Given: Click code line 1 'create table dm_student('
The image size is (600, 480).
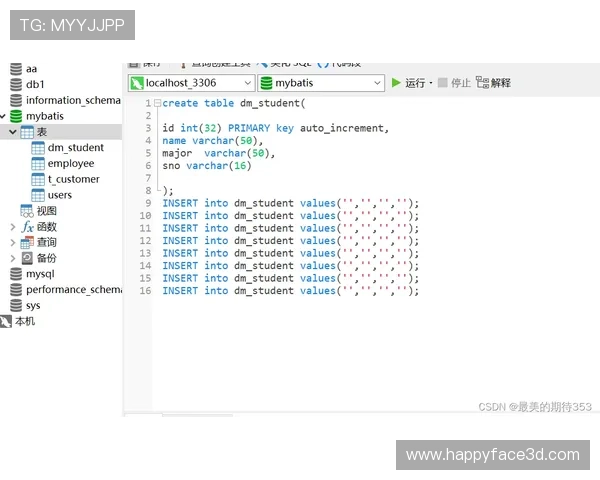Looking at the screenshot, I should pyautogui.click(x=234, y=103).
